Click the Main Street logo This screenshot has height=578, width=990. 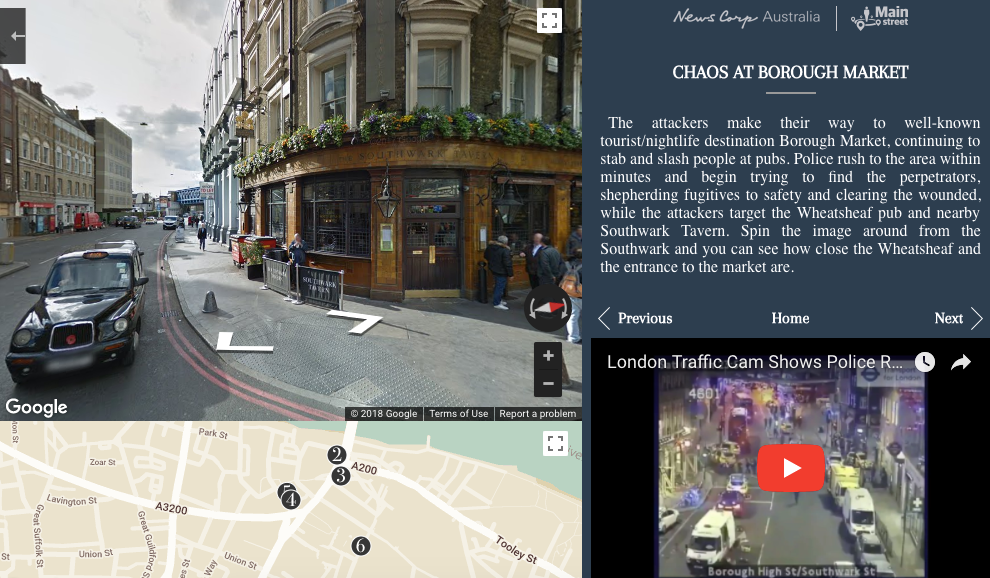pyautogui.click(x=880, y=18)
